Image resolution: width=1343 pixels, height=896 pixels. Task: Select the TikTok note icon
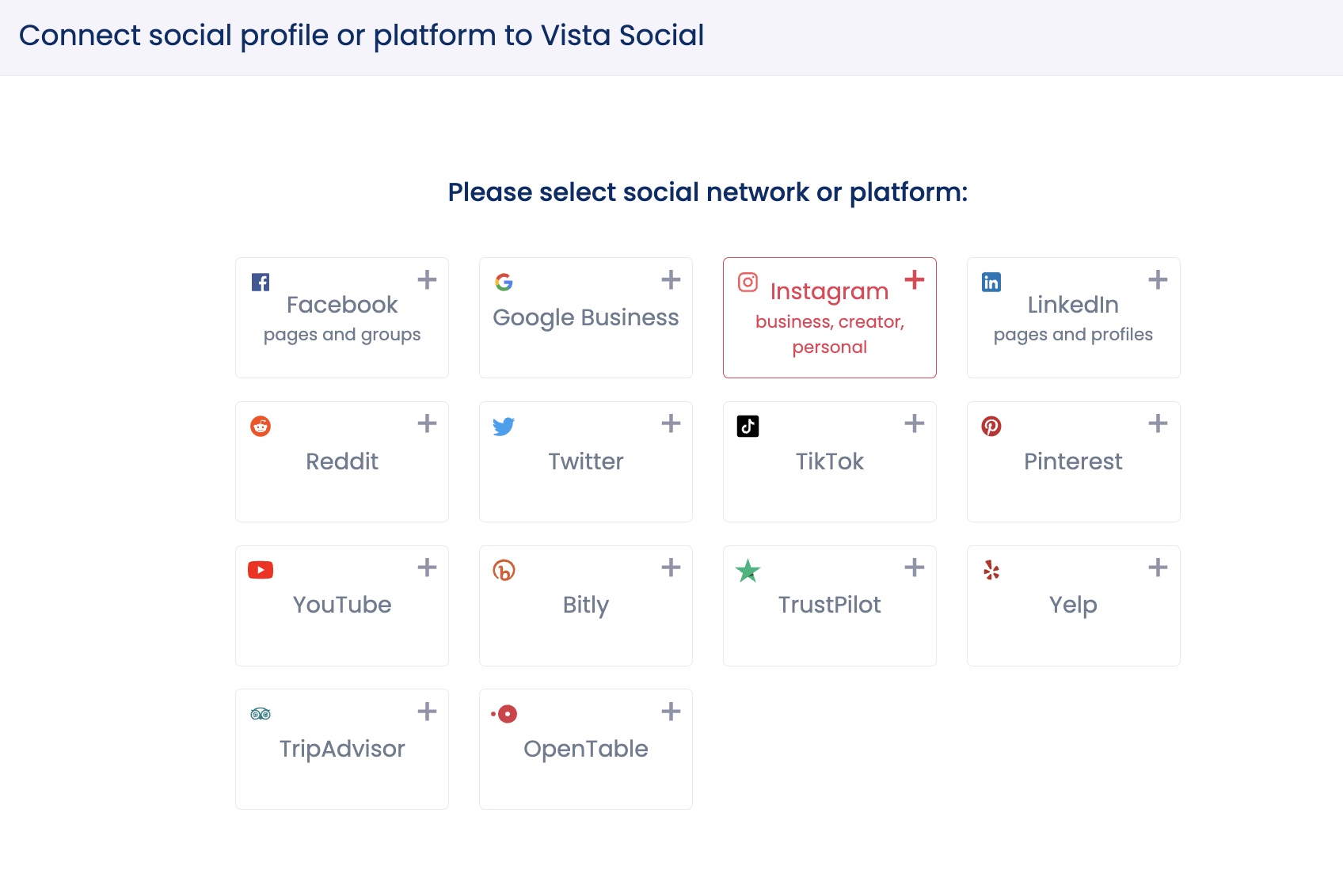(x=748, y=426)
